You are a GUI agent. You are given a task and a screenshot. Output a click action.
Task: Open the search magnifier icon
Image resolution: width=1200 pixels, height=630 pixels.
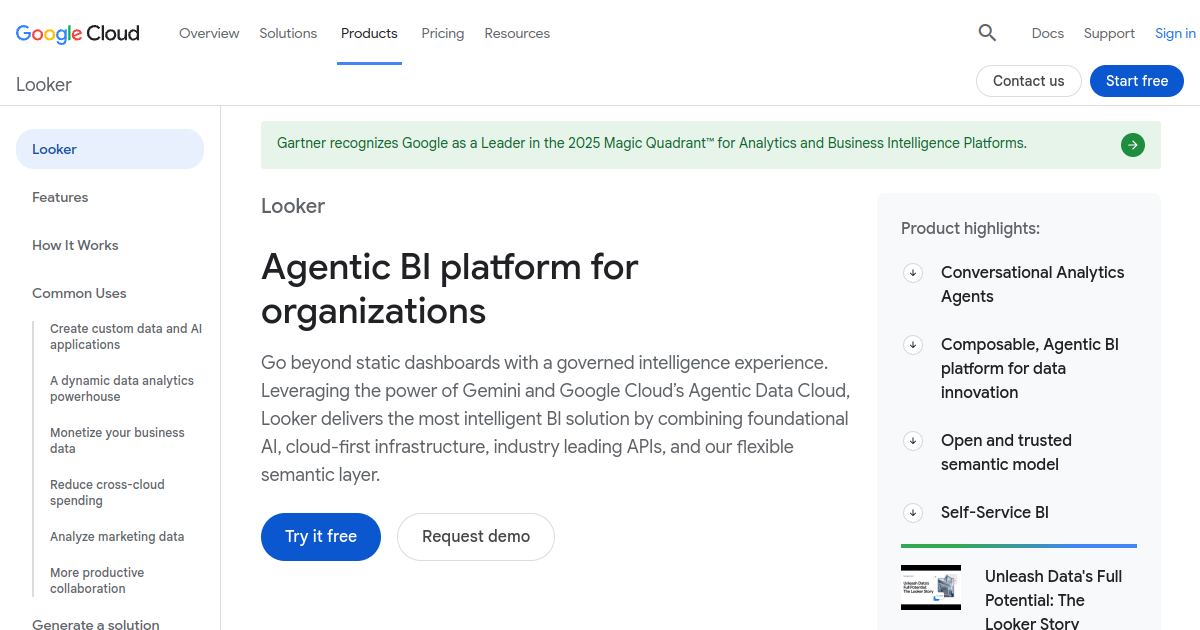(987, 33)
